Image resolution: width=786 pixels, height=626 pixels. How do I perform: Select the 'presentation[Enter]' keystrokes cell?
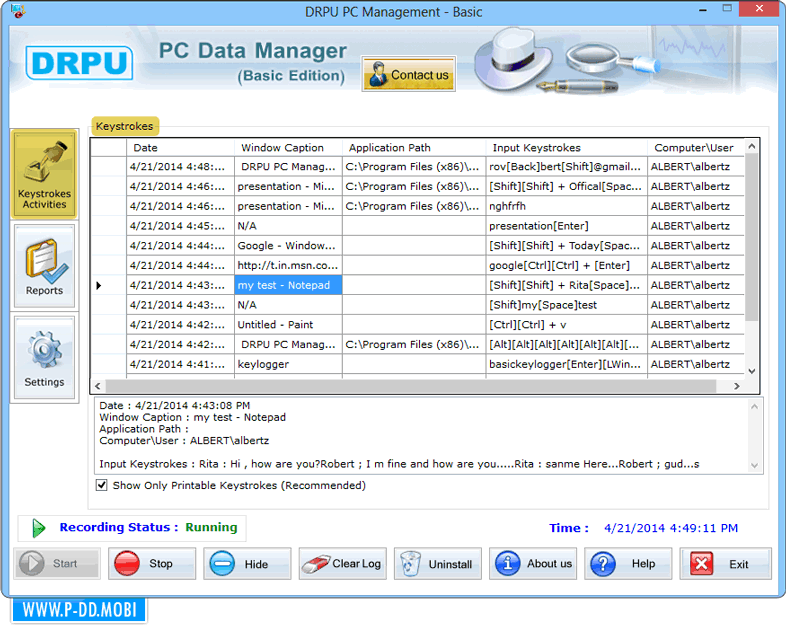[566, 226]
